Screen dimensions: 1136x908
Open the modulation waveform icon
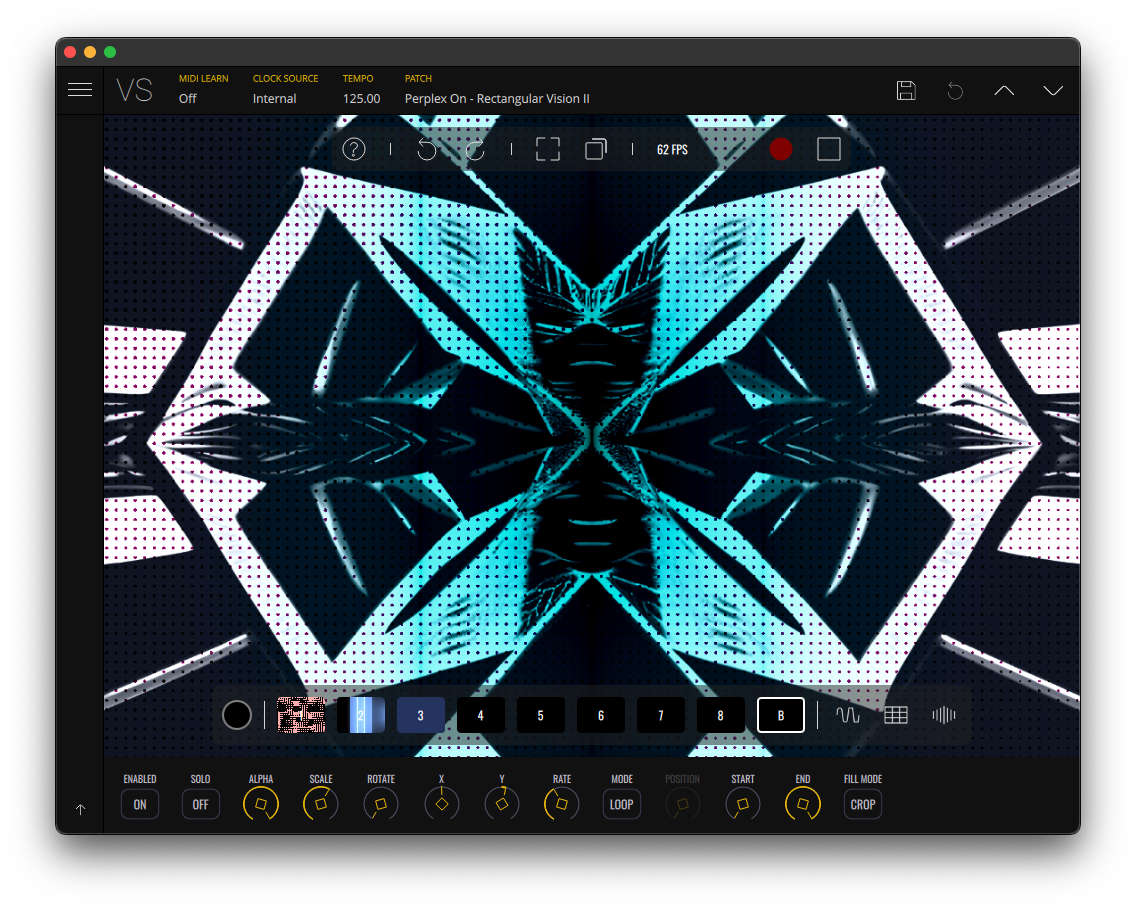[x=848, y=715]
